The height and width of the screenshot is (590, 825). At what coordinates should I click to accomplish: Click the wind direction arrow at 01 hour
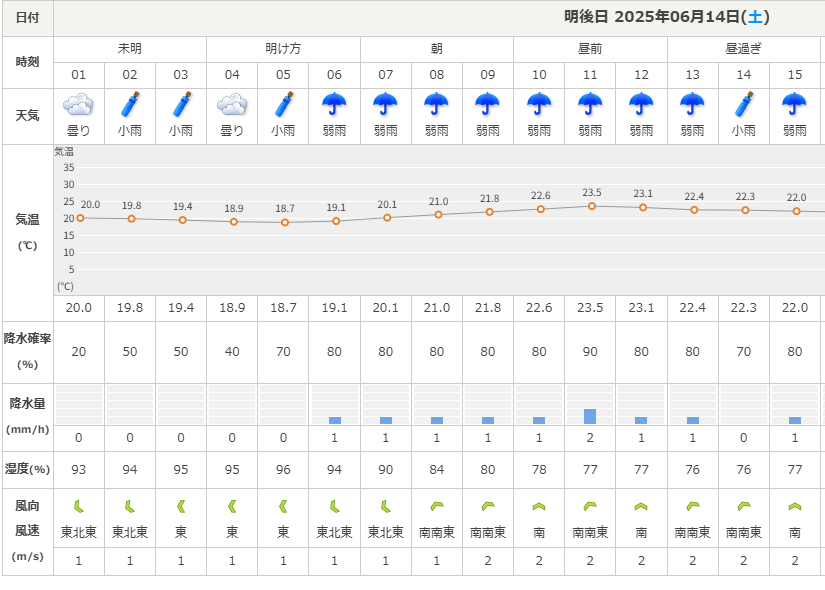point(79,507)
